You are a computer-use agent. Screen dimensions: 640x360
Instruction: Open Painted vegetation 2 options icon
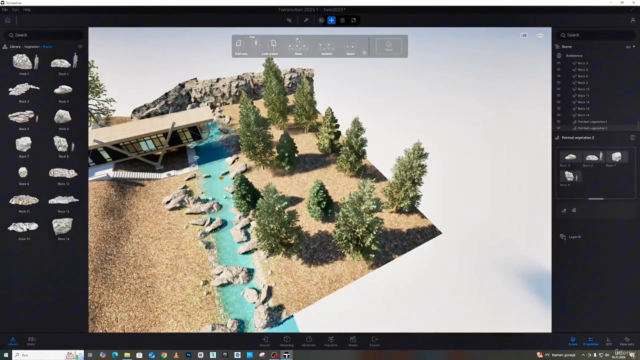point(633,138)
